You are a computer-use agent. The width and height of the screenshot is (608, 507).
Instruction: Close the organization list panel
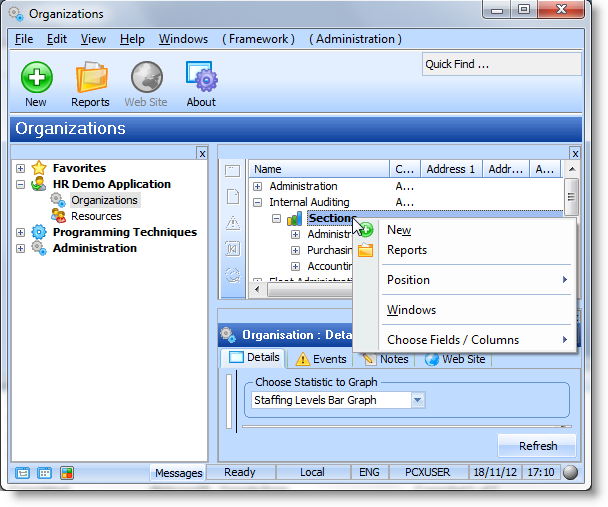(575, 154)
